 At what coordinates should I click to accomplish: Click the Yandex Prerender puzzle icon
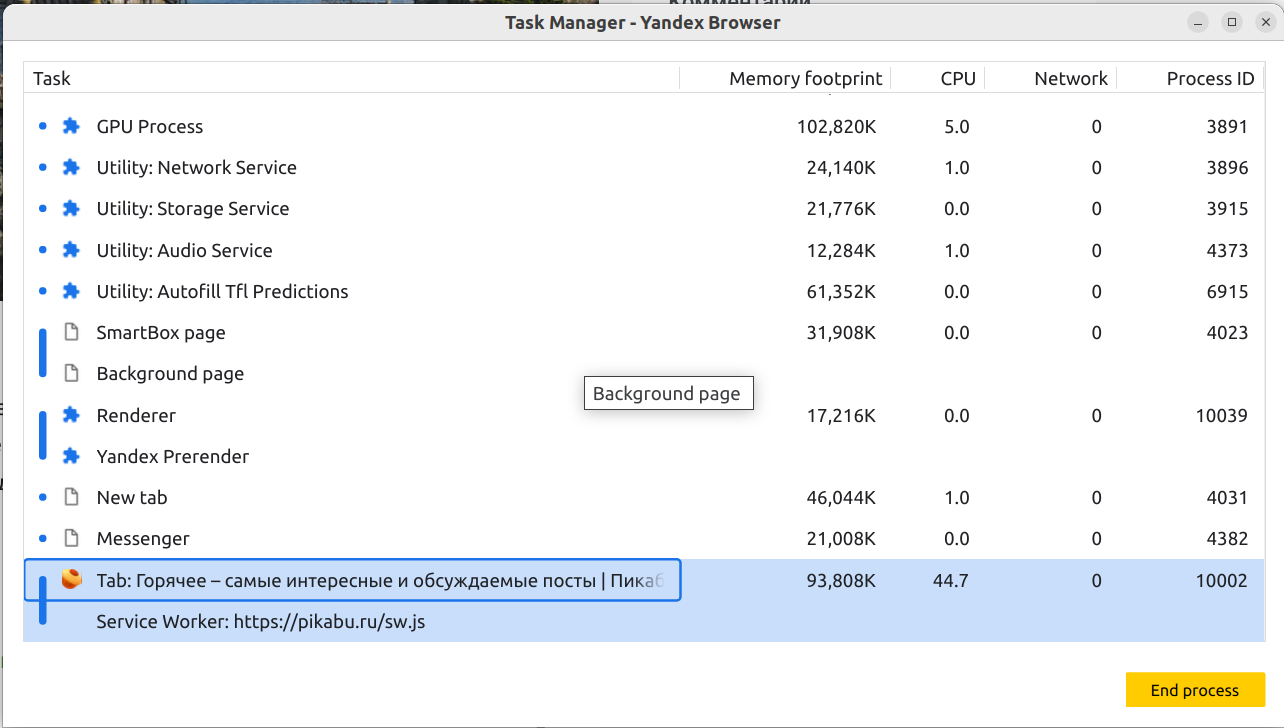click(x=71, y=456)
